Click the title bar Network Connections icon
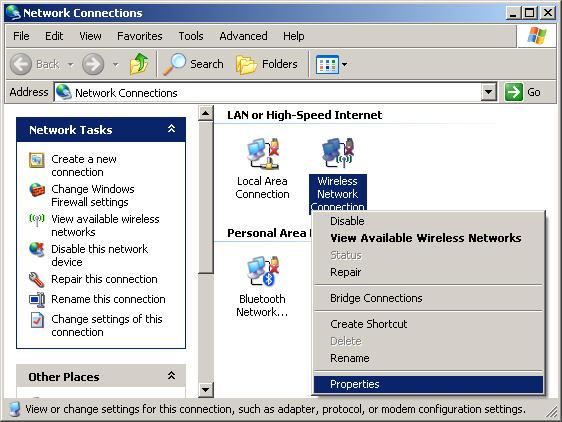This screenshot has width=562, height=422. coord(13,13)
